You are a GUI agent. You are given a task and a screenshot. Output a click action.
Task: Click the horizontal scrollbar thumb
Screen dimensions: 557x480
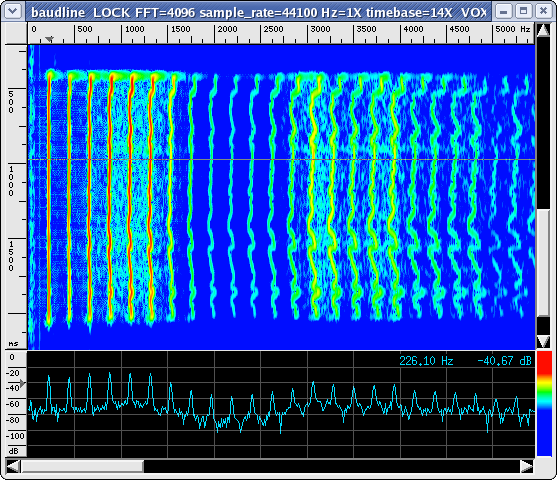pos(82,466)
